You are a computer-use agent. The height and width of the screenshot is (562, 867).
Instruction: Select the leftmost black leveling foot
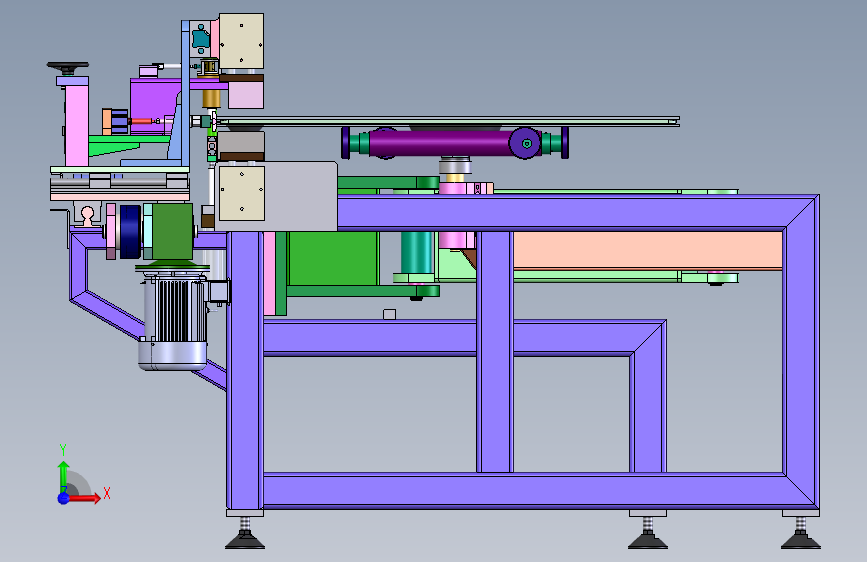245,539
